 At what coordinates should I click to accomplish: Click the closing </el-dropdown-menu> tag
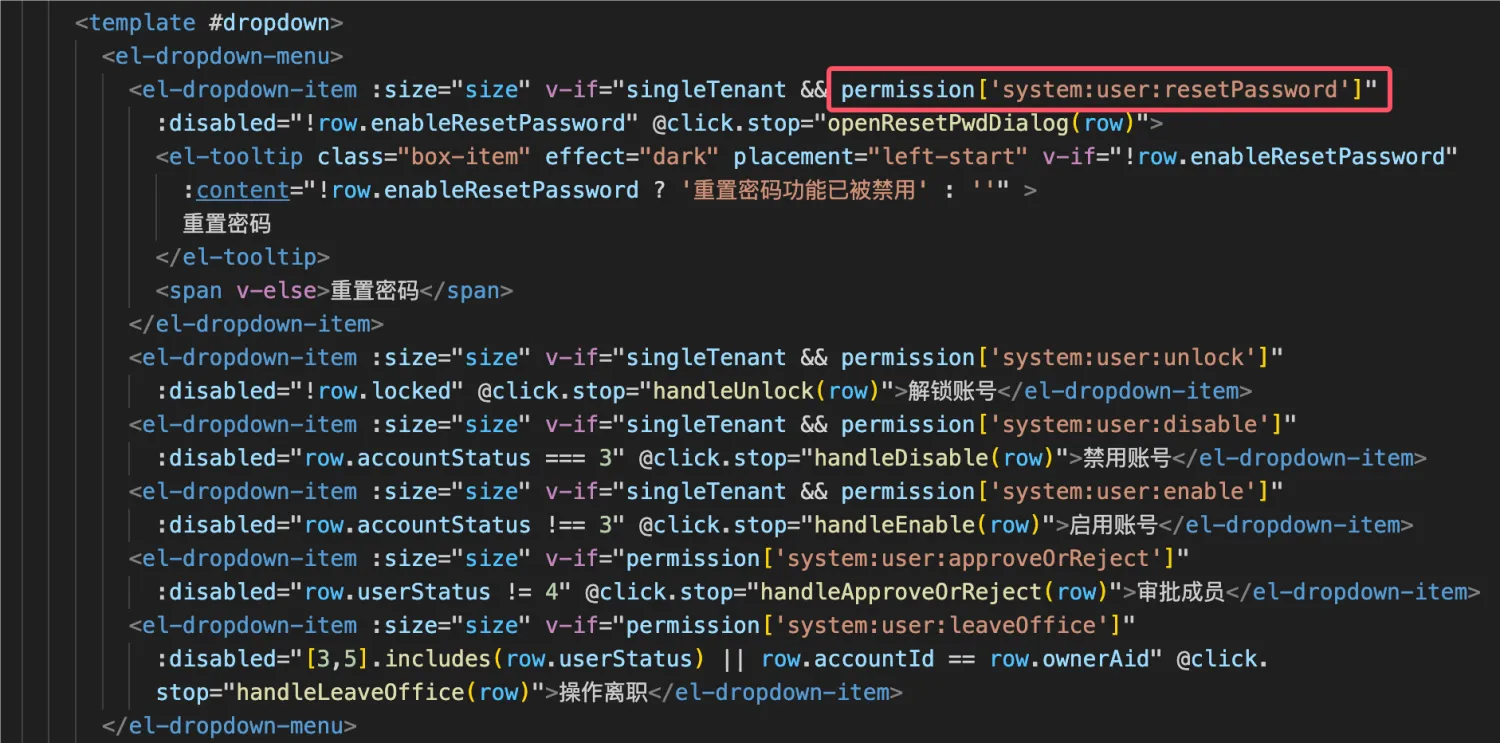[x=229, y=725]
